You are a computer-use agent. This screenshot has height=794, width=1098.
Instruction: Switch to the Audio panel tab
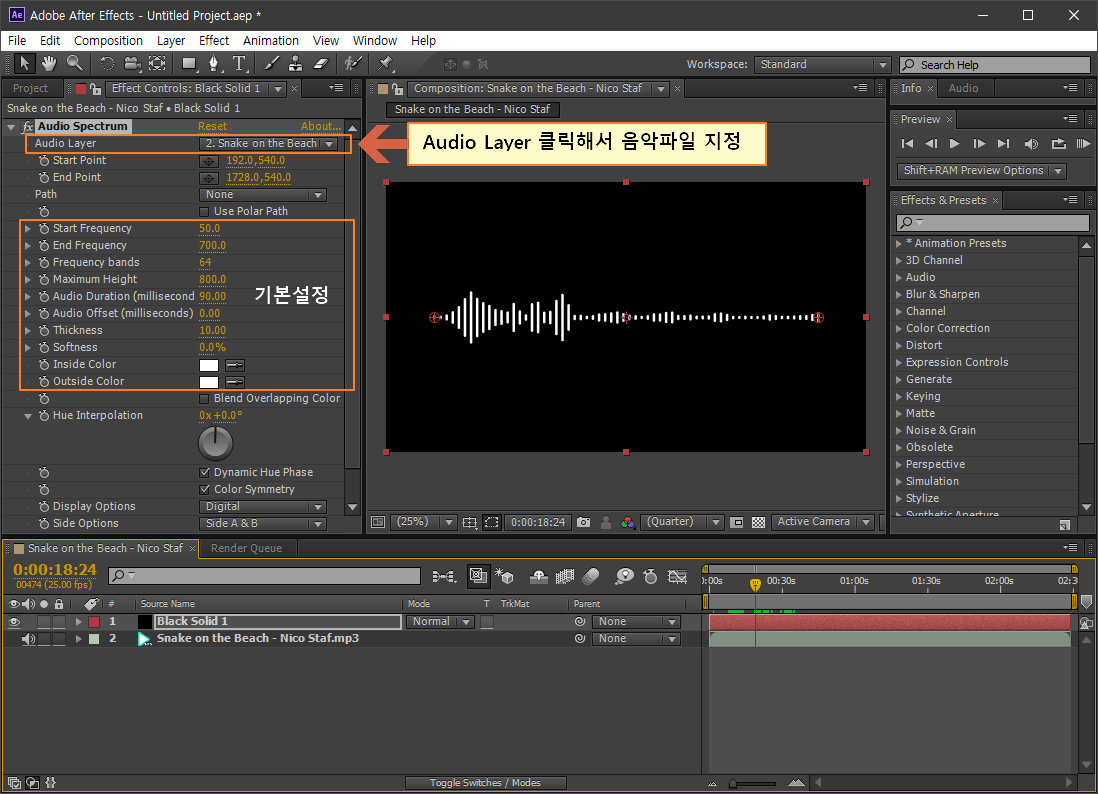[964, 88]
